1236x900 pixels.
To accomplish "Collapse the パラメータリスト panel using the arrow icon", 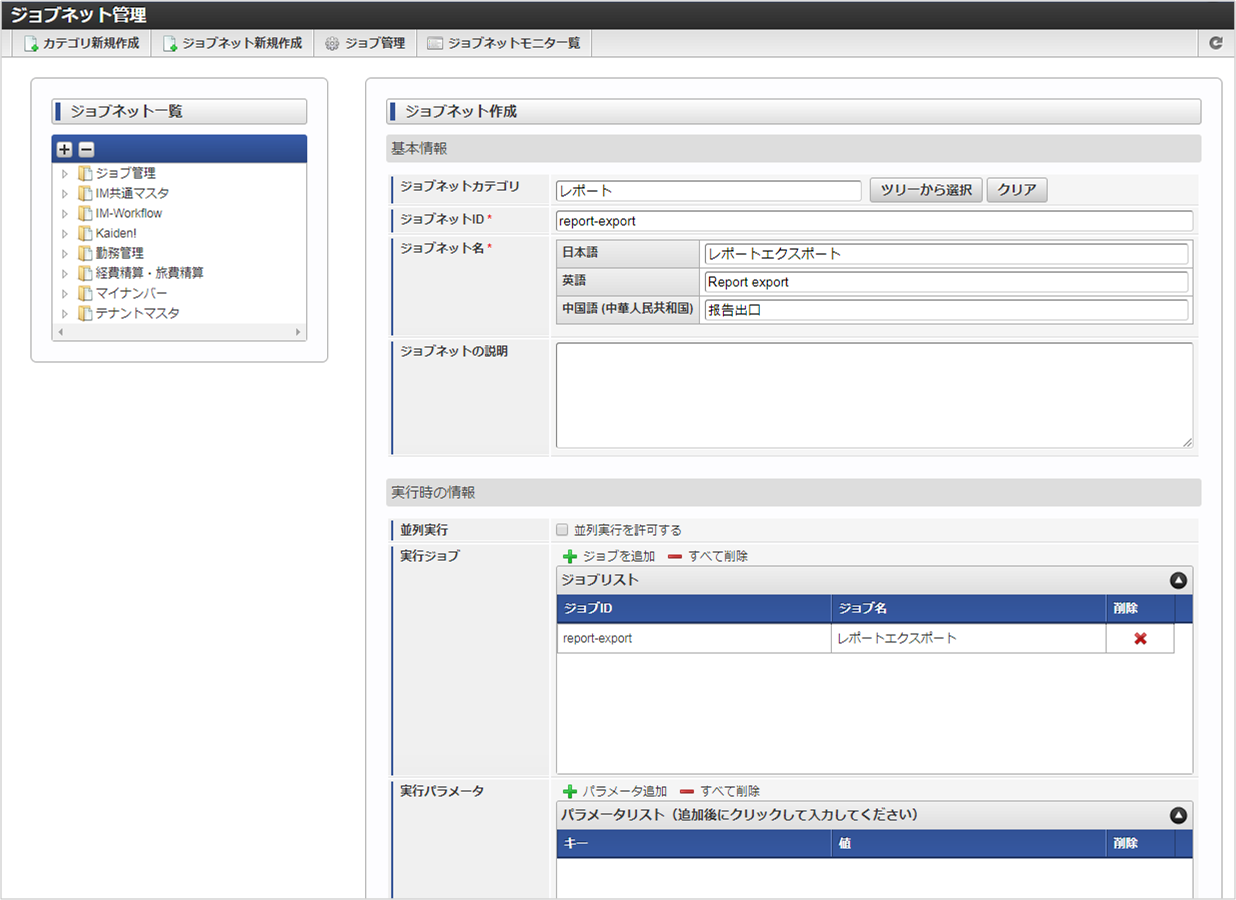I will click(x=1178, y=815).
